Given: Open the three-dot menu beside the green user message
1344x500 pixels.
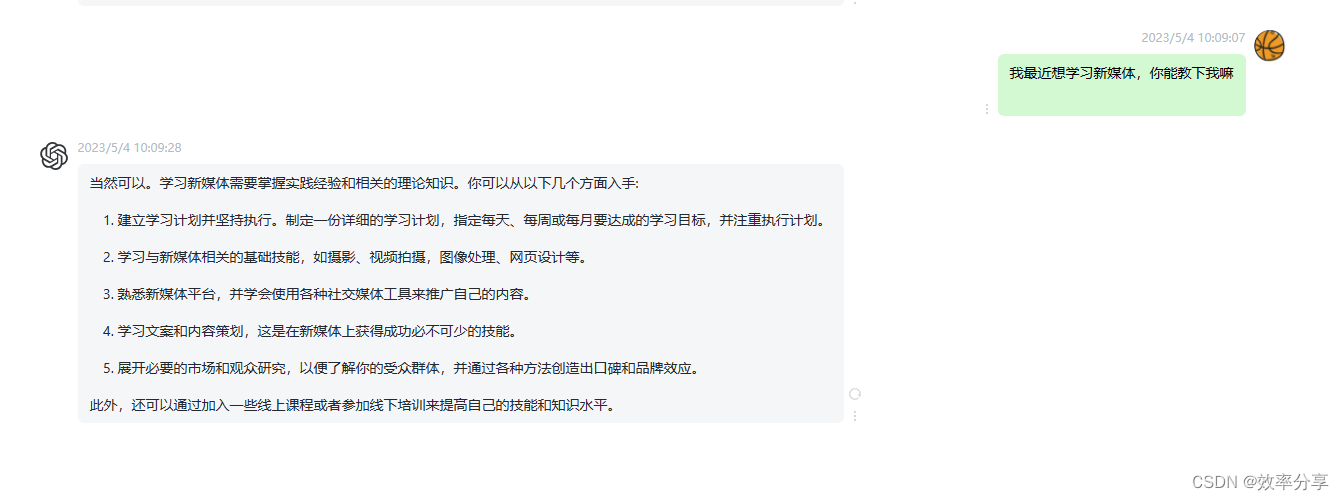Looking at the screenshot, I should coord(987,109).
